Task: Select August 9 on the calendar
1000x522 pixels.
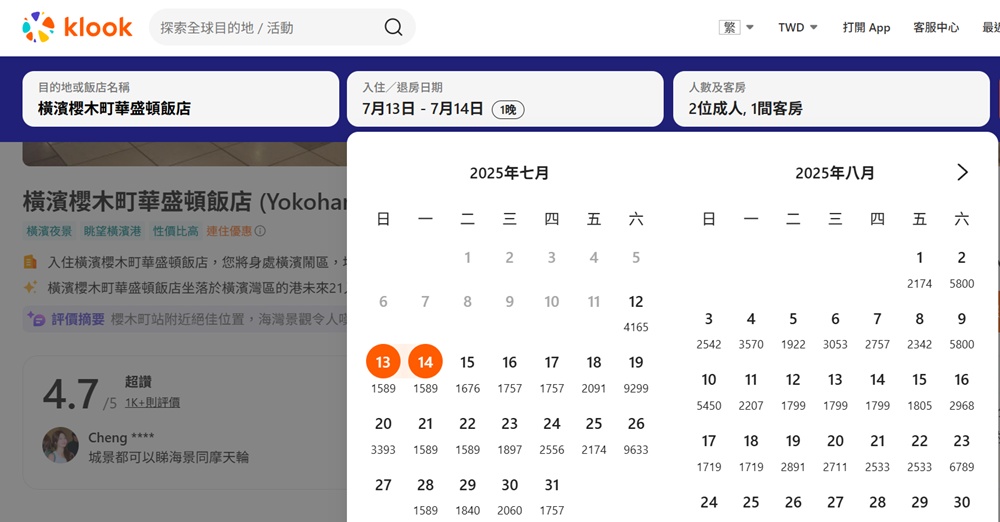Action: 962,330
